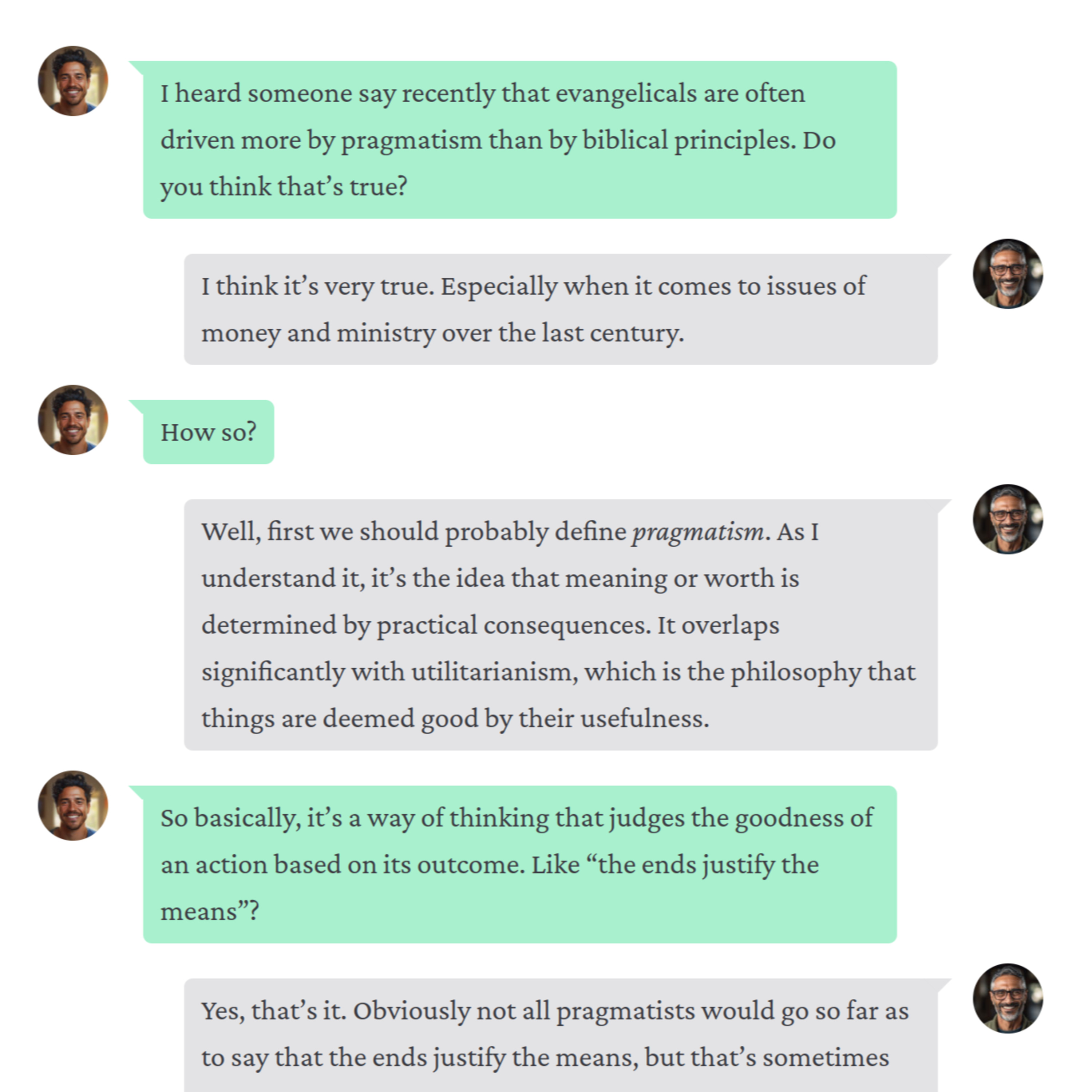Click the gray bubble about money and ministry
1092x1092 pixels.
[561, 309]
